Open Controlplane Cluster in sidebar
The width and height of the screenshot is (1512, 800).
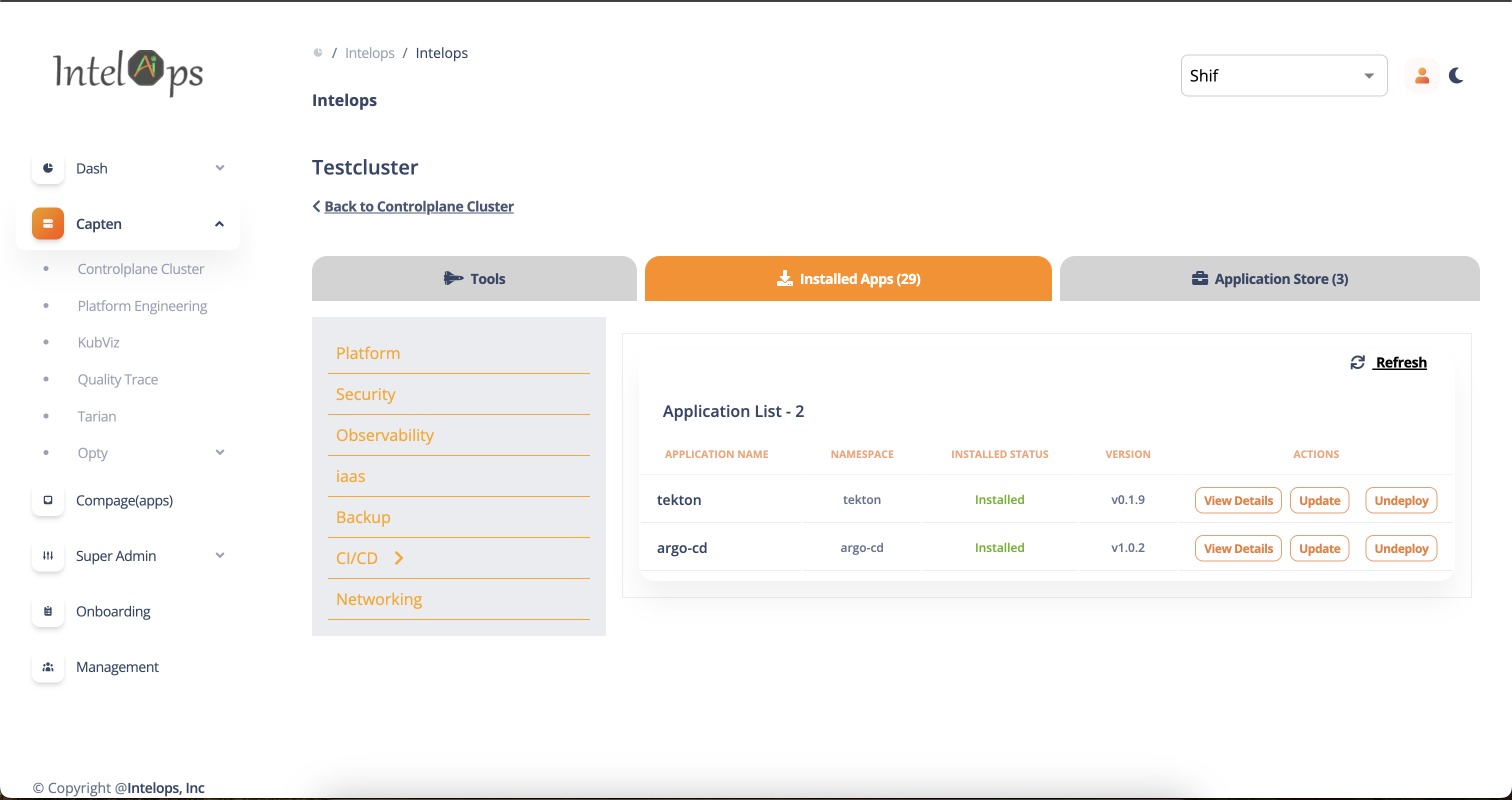click(141, 268)
